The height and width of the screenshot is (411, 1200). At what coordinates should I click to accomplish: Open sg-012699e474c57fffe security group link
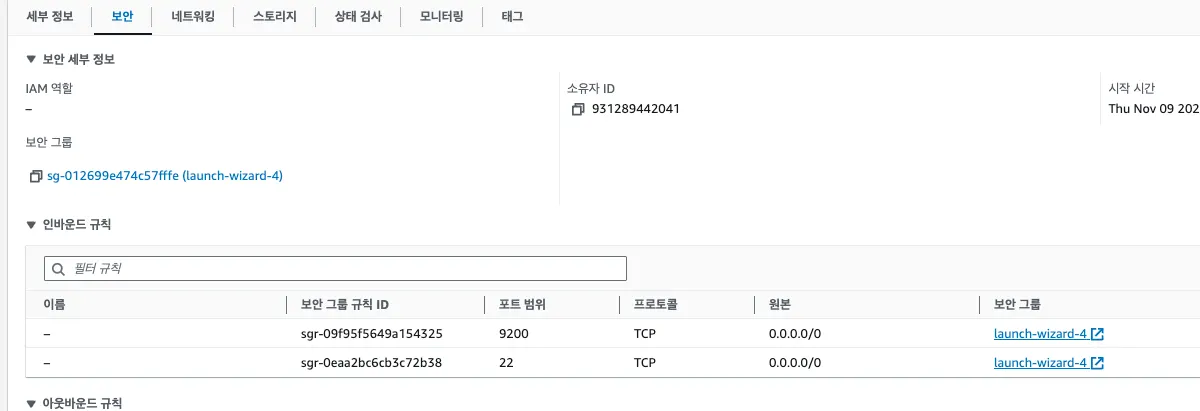coord(164,176)
